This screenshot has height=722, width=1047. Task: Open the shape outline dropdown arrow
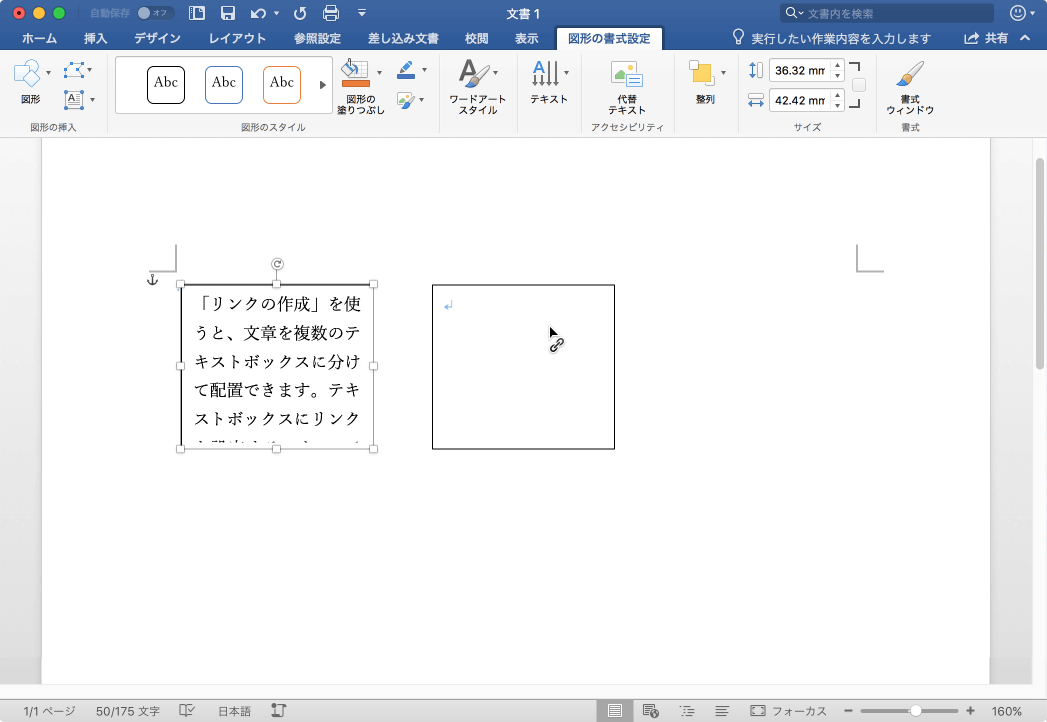click(425, 69)
